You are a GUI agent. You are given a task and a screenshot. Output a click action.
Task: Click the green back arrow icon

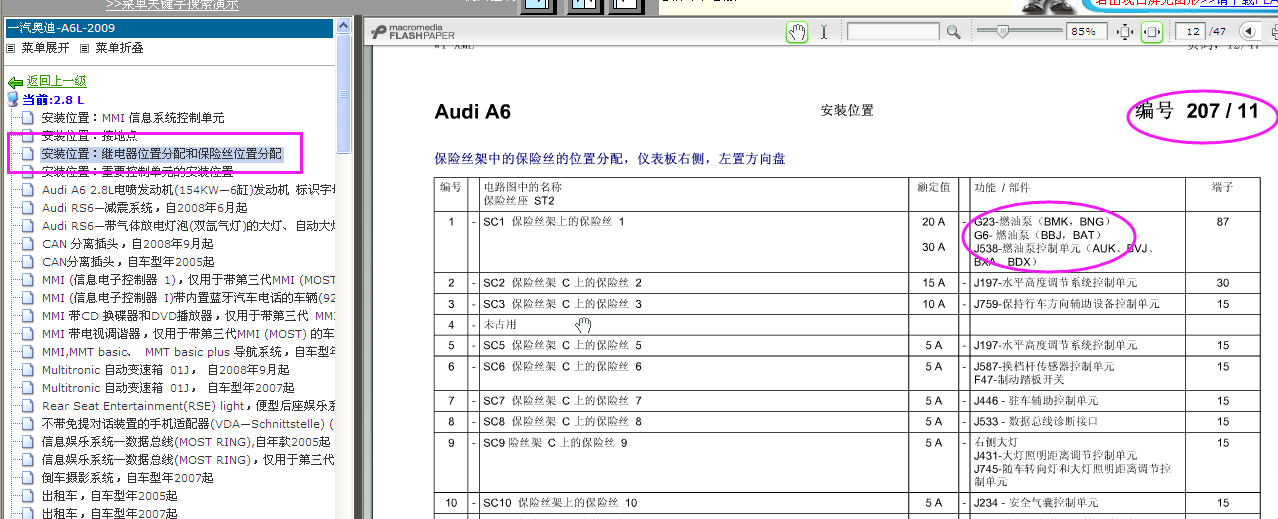tap(15, 82)
